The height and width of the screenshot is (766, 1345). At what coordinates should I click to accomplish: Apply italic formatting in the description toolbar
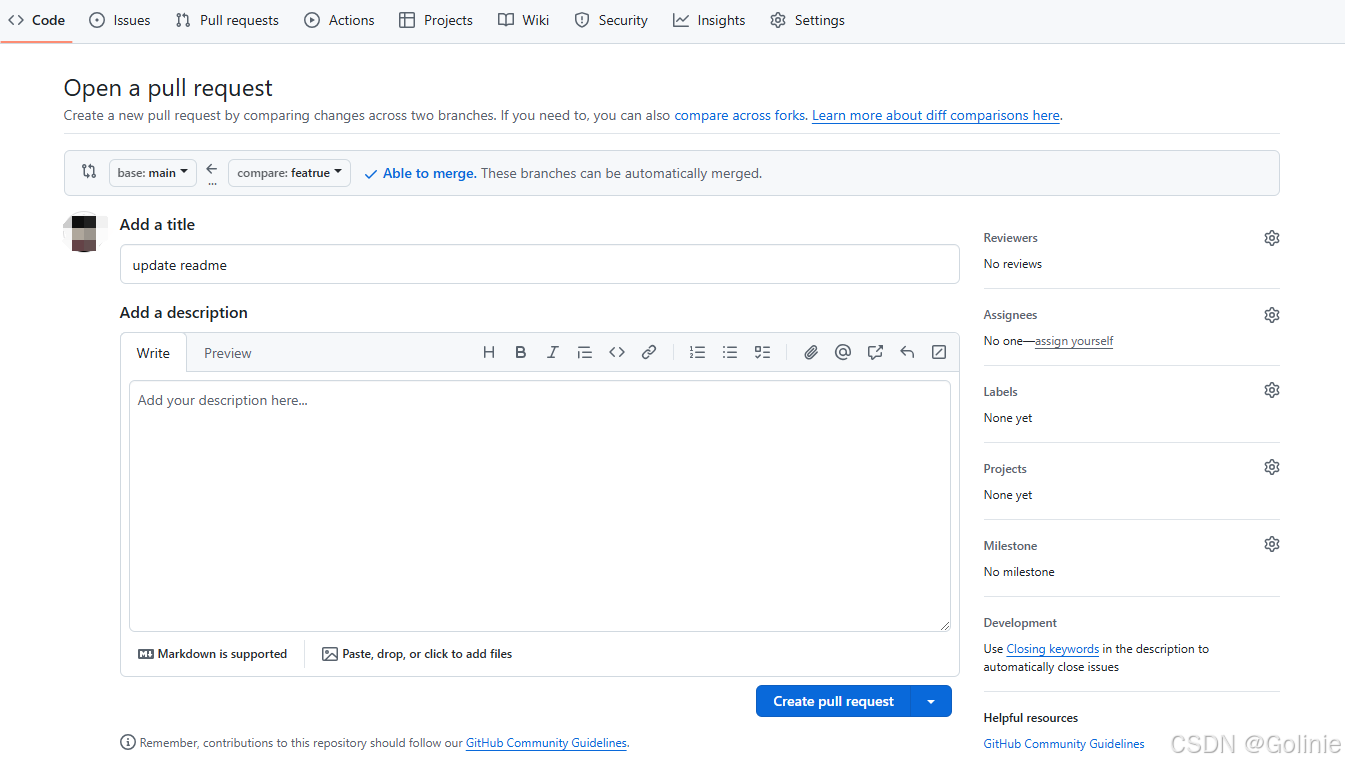[x=553, y=352]
